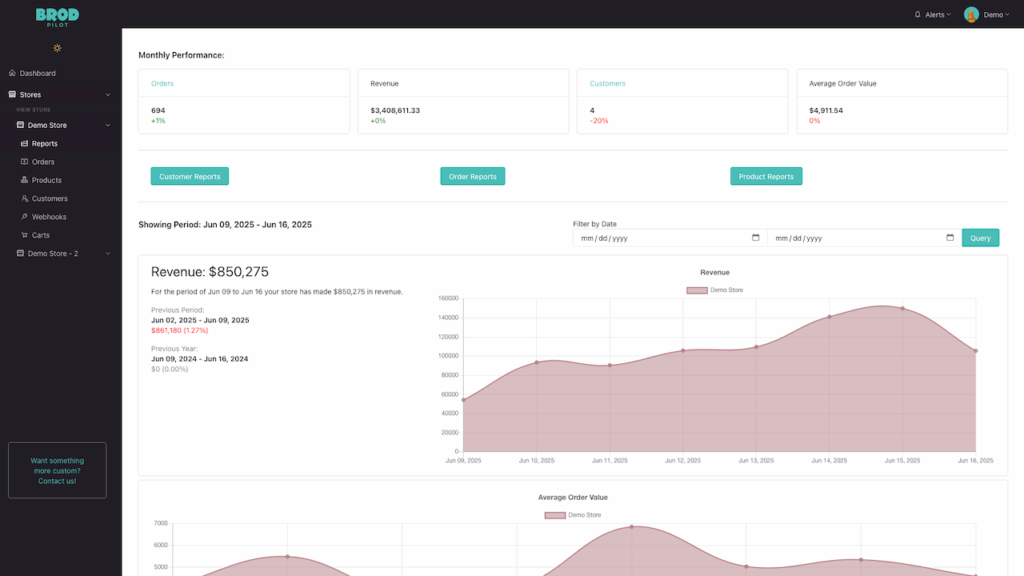Open Products via its box icon

[23, 180]
